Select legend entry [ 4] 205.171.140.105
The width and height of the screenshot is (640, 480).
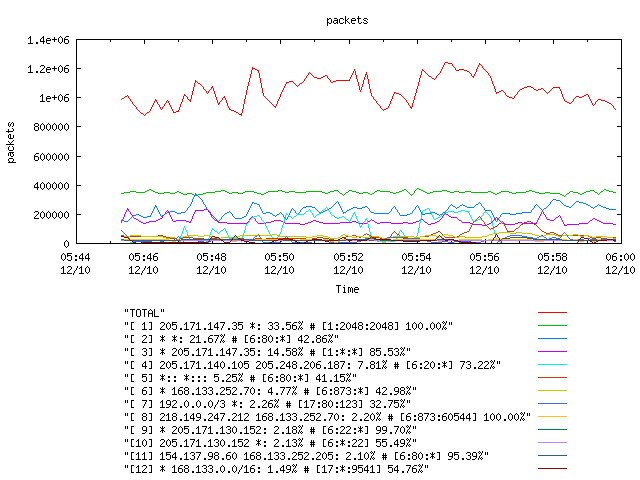(312, 365)
